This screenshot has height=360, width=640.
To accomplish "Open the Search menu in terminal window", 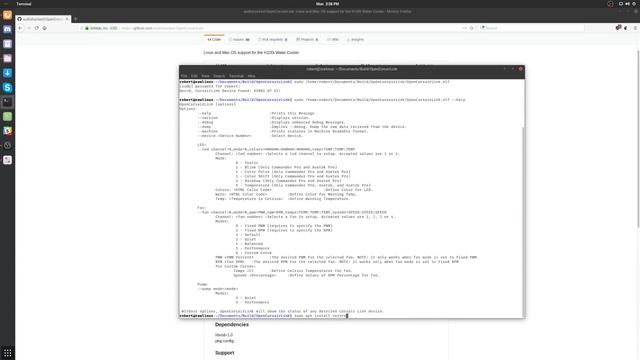I will (x=219, y=76).
